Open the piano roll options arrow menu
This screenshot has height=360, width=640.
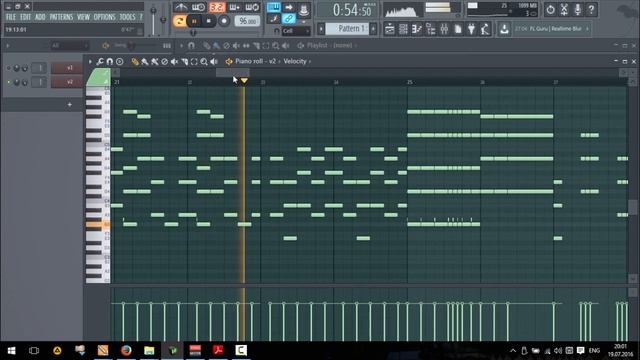coord(90,62)
